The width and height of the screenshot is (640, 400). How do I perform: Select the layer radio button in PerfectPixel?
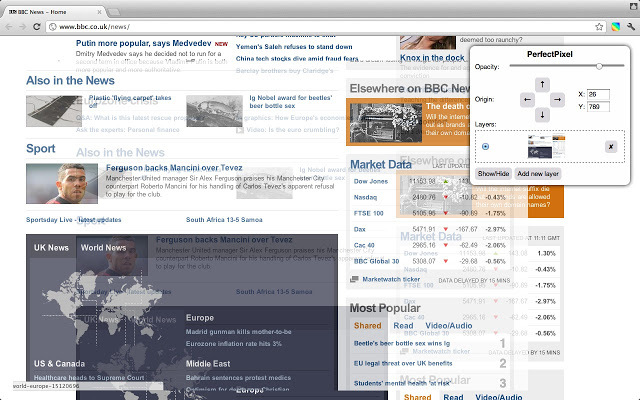(485, 147)
